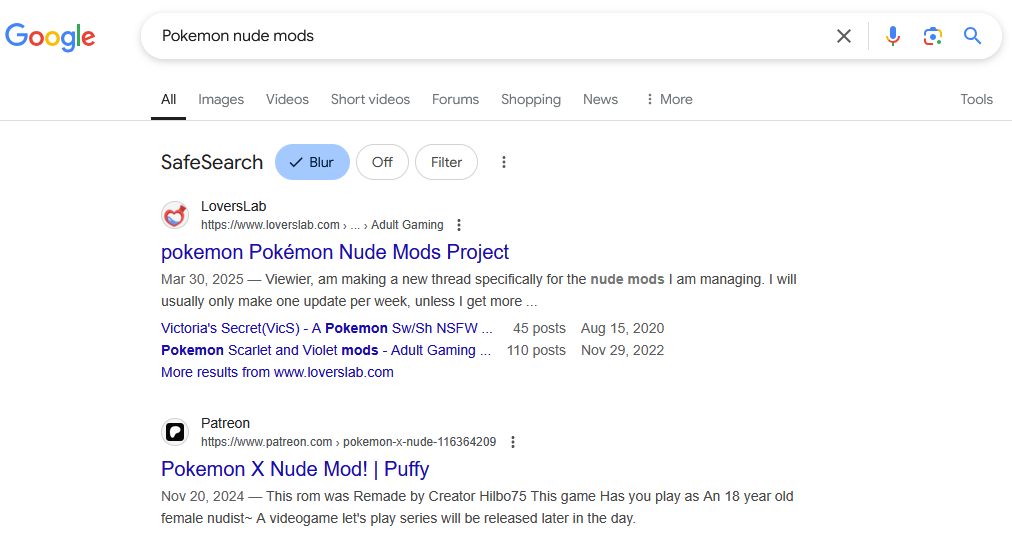Open Google Lens image search icon

(x=933, y=36)
